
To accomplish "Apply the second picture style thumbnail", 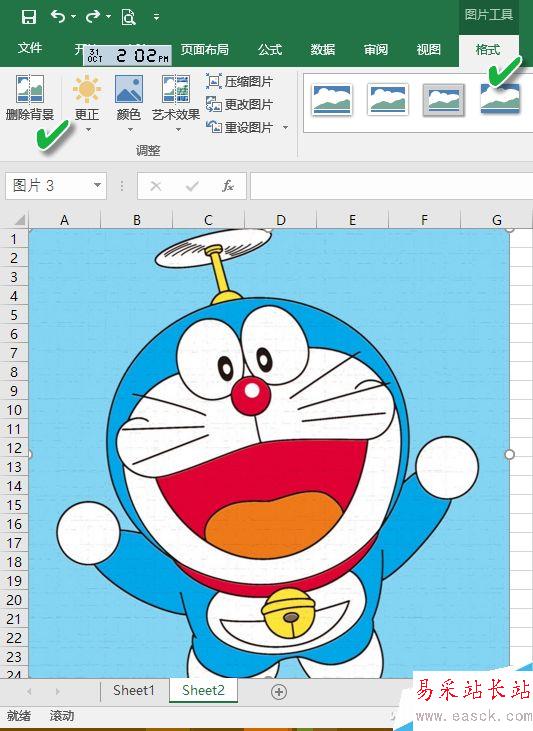I will [388, 99].
